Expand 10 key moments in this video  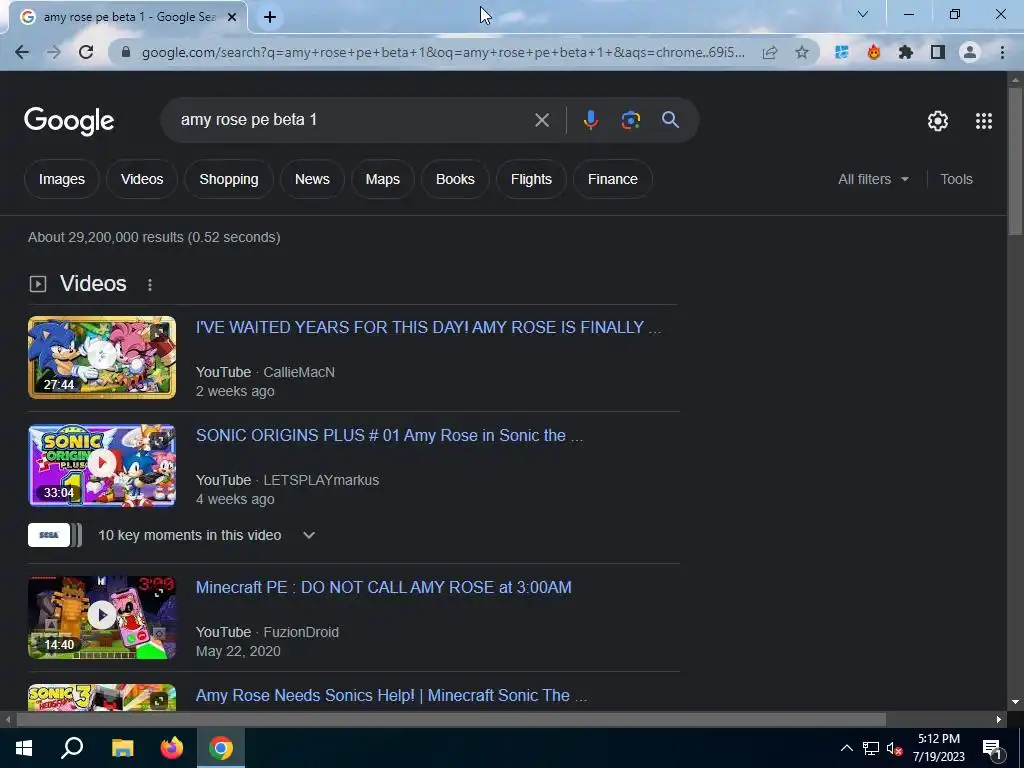309,536
